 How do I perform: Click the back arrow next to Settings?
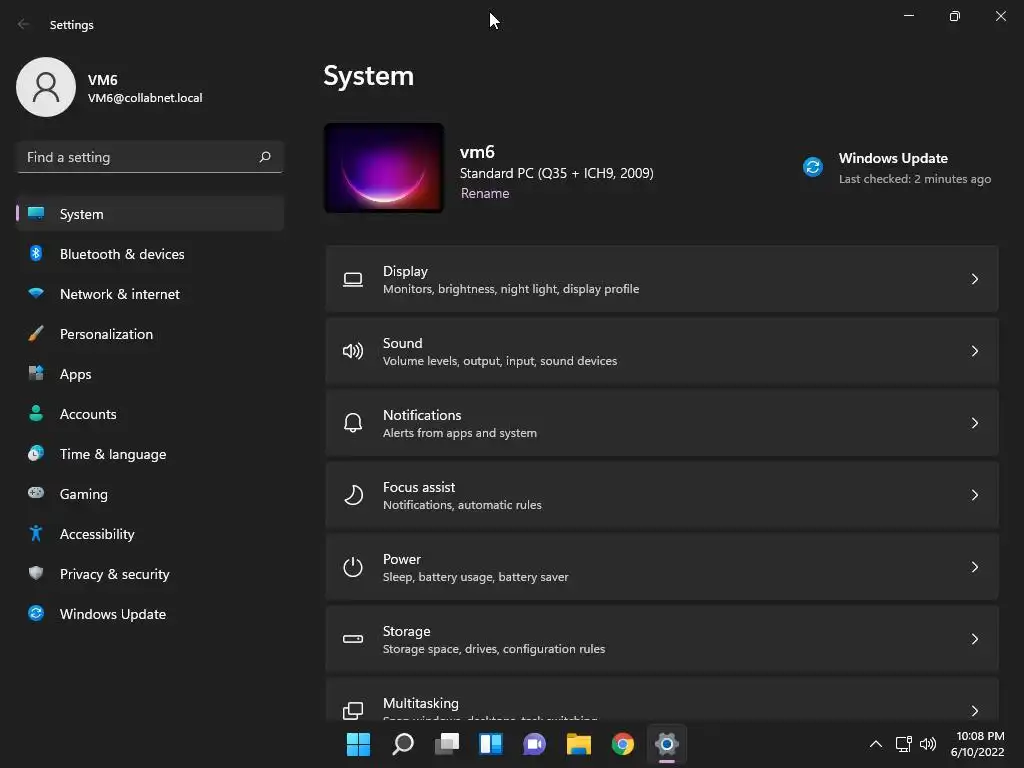click(x=24, y=24)
